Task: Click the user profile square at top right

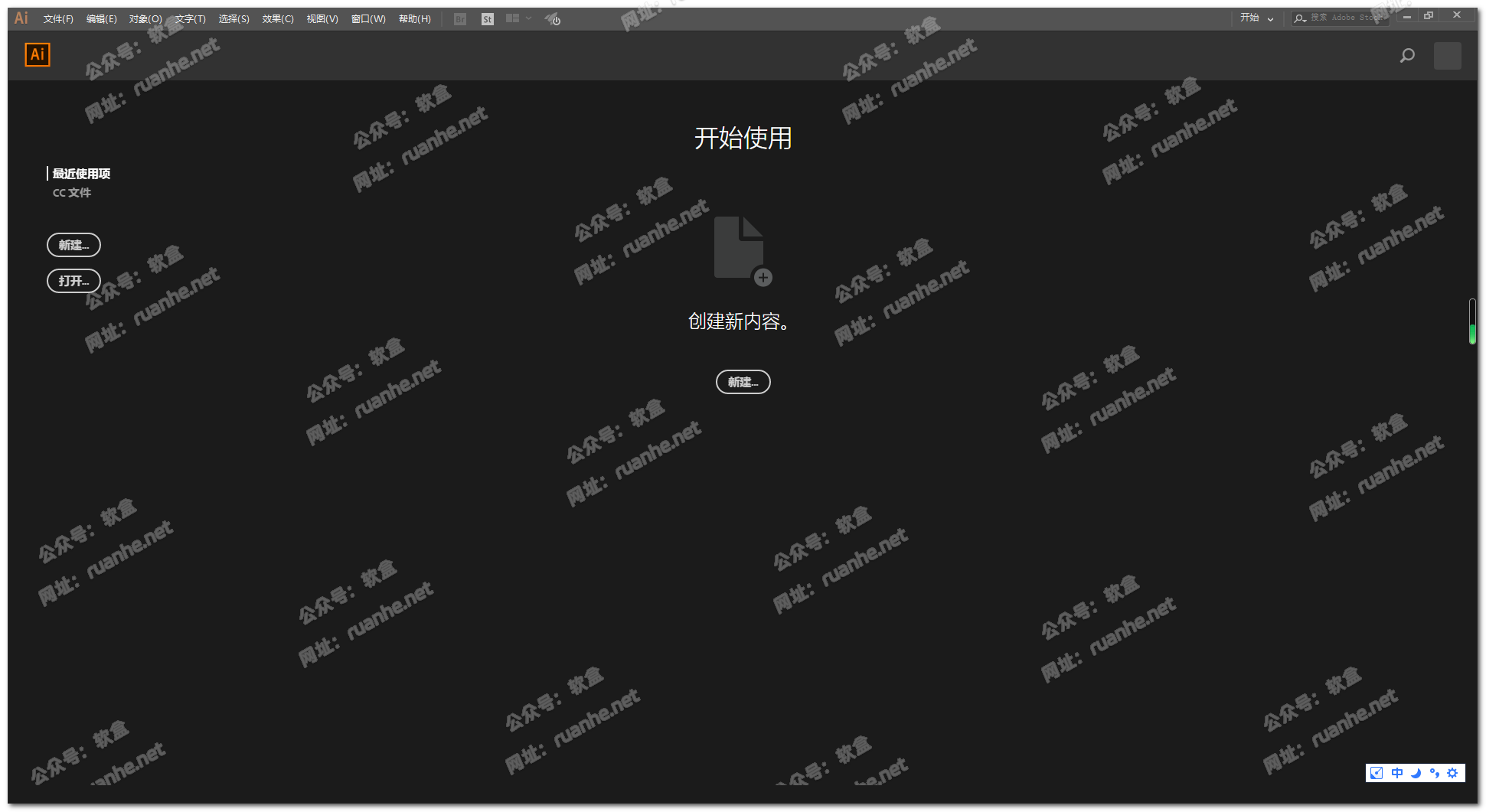Action: pyautogui.click(x=1447, y=55)
